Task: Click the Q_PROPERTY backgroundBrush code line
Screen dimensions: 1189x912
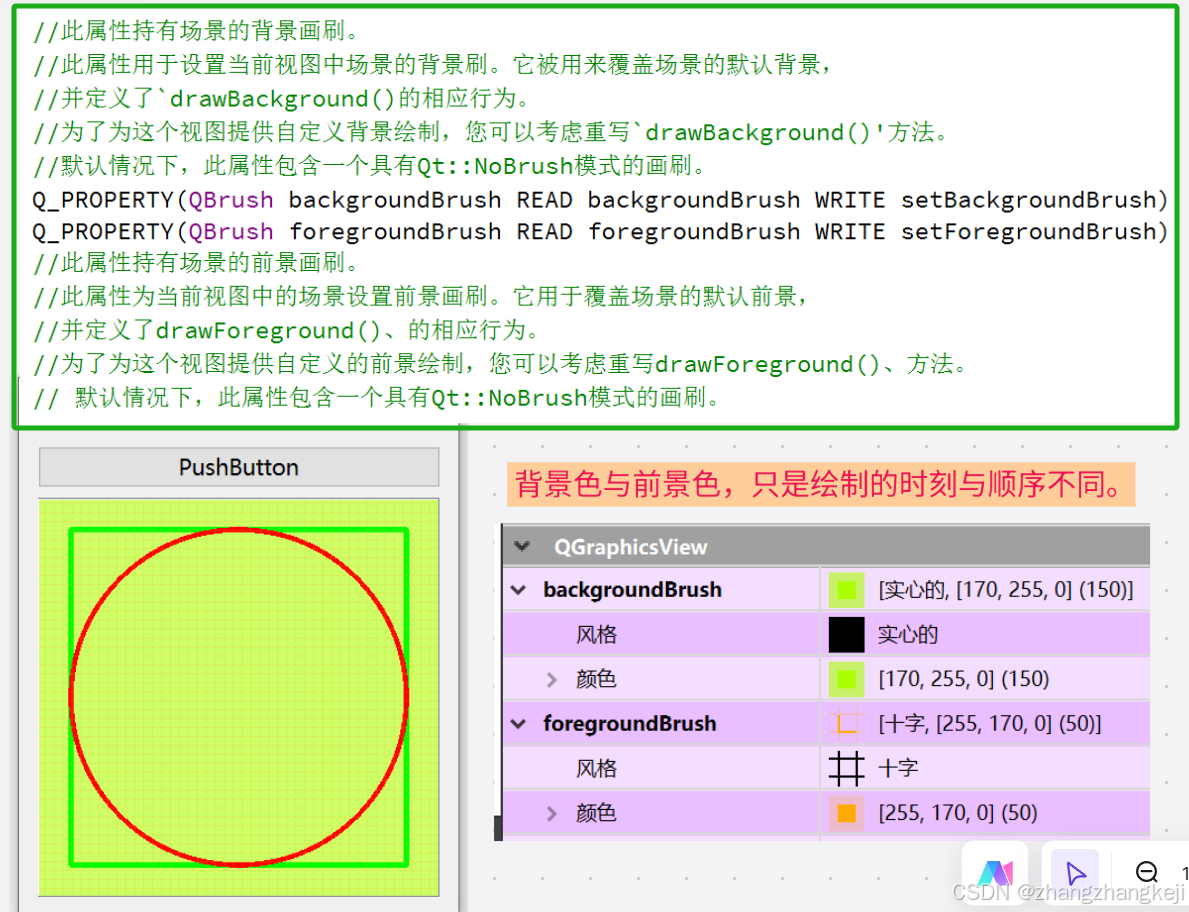Action: click(599, 200)
